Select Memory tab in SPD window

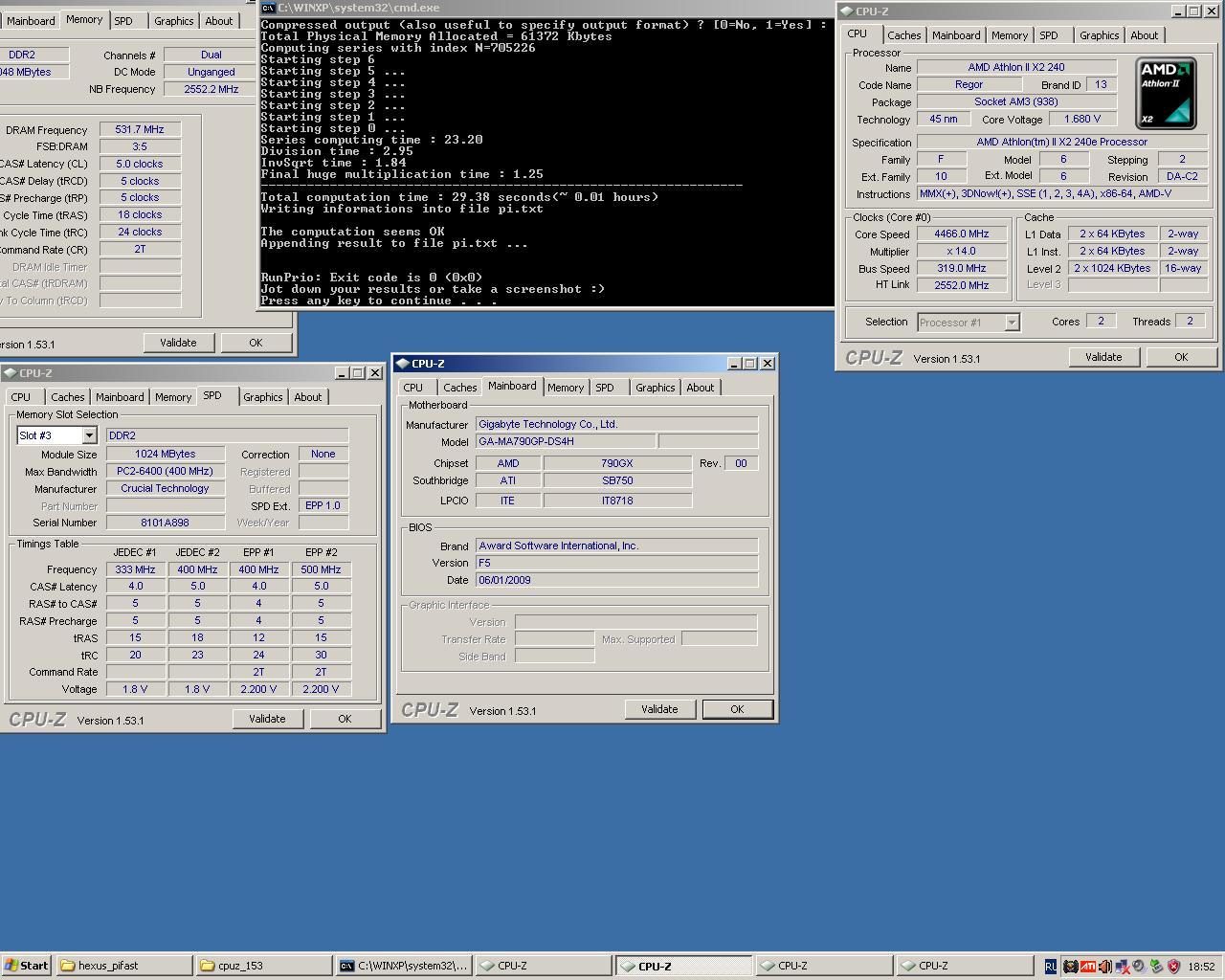pyautogui.click(x=173, y=397)
